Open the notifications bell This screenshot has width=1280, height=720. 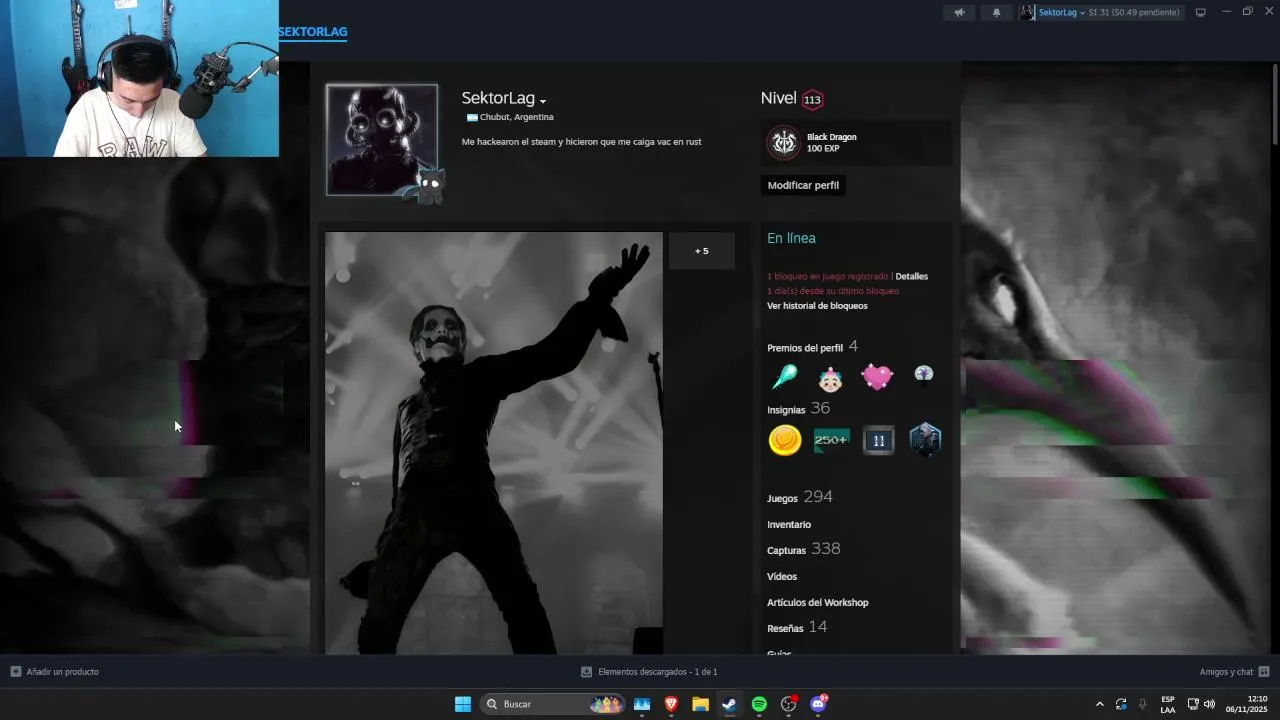tap(996, 13)
